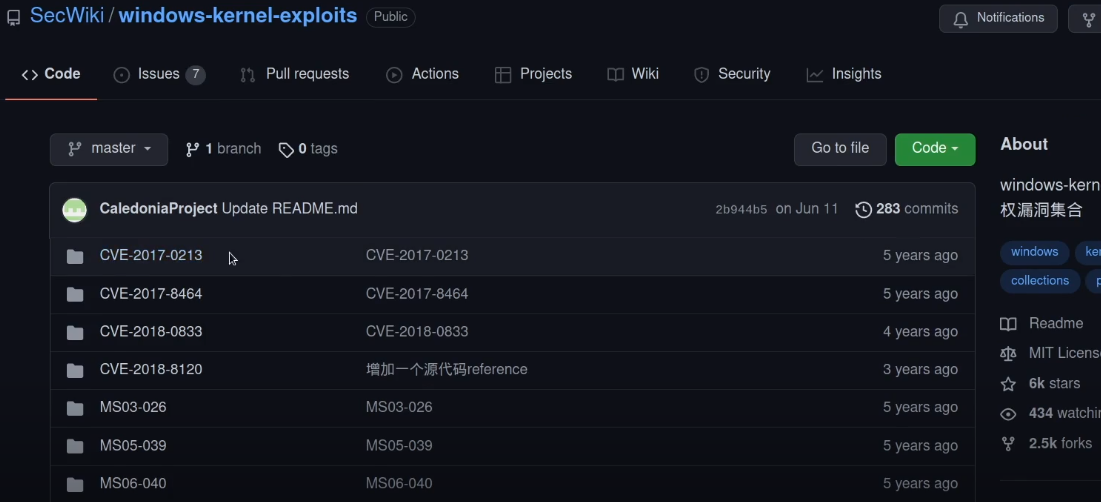Click the license scales icon
Screen dimensions: 1101x502
pos(1008,354)
